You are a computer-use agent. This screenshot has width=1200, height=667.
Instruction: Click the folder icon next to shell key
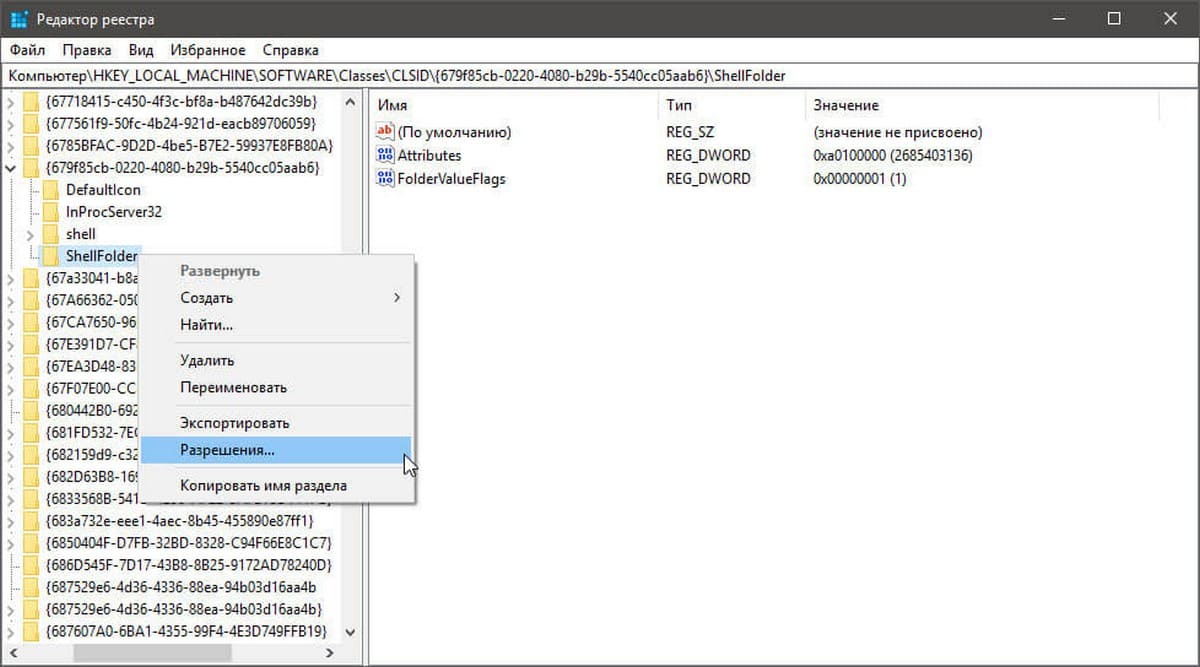[50, 234]
